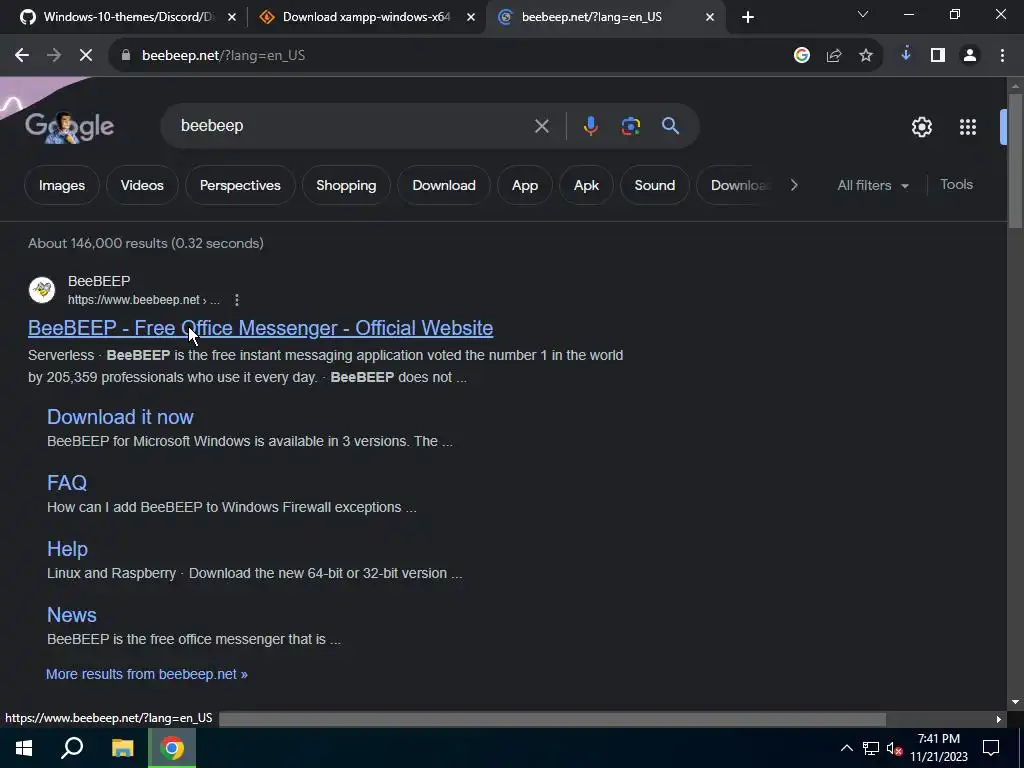Image resolution: width=1024 pixels, height=768 pixels.
Task: Open the Google apps grid
Action: pos(968,127)
